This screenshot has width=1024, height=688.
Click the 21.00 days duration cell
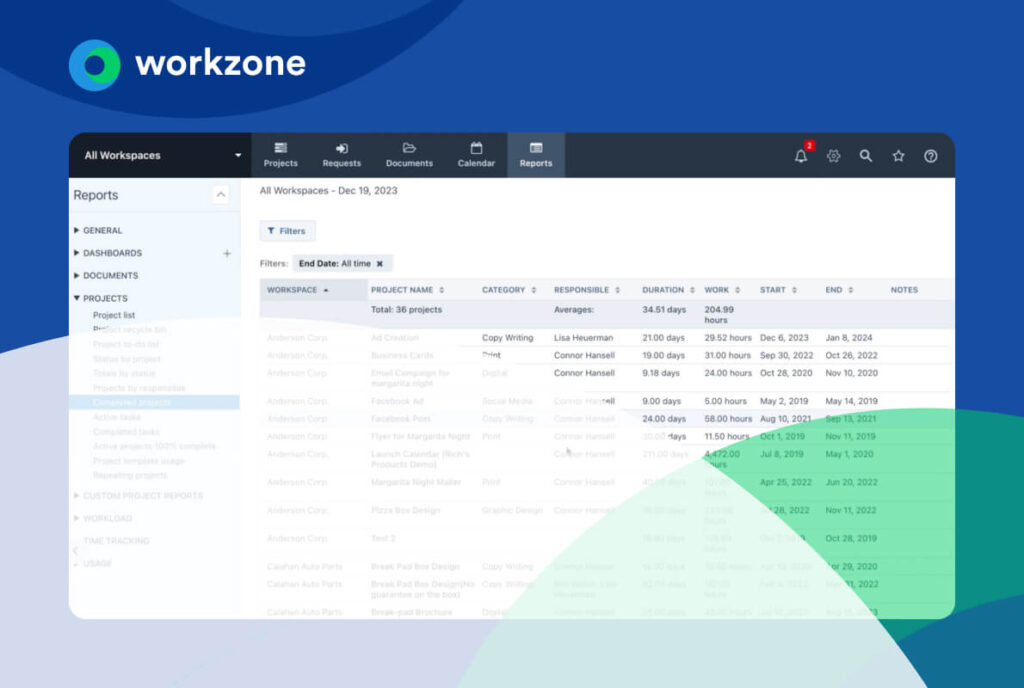coord(664,338)
